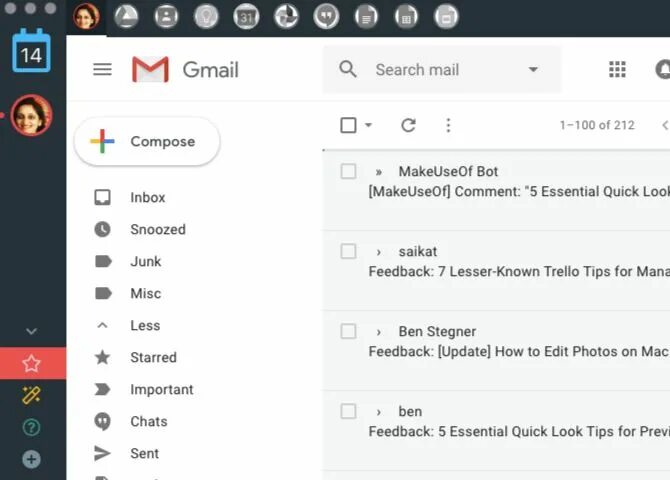
Task: Click the star icon highlighted in red sidebar
Action: click(31, 364)
